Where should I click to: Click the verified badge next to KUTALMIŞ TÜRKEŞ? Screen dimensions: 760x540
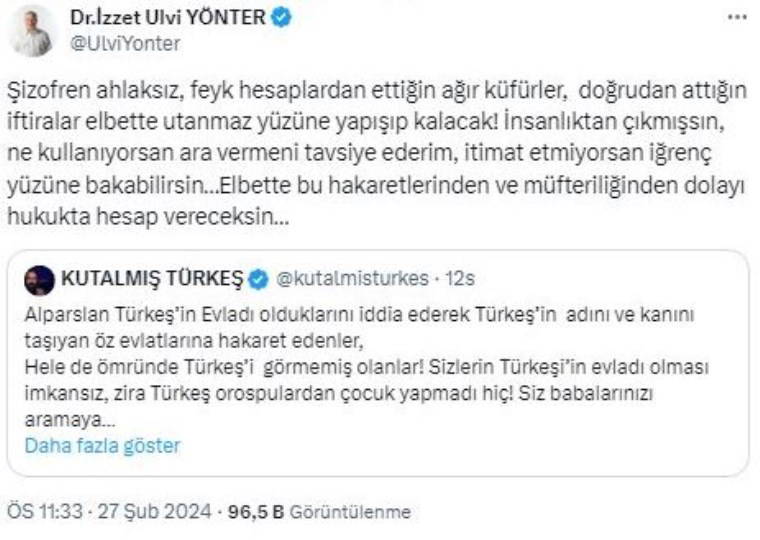click(x=258, y=277)
